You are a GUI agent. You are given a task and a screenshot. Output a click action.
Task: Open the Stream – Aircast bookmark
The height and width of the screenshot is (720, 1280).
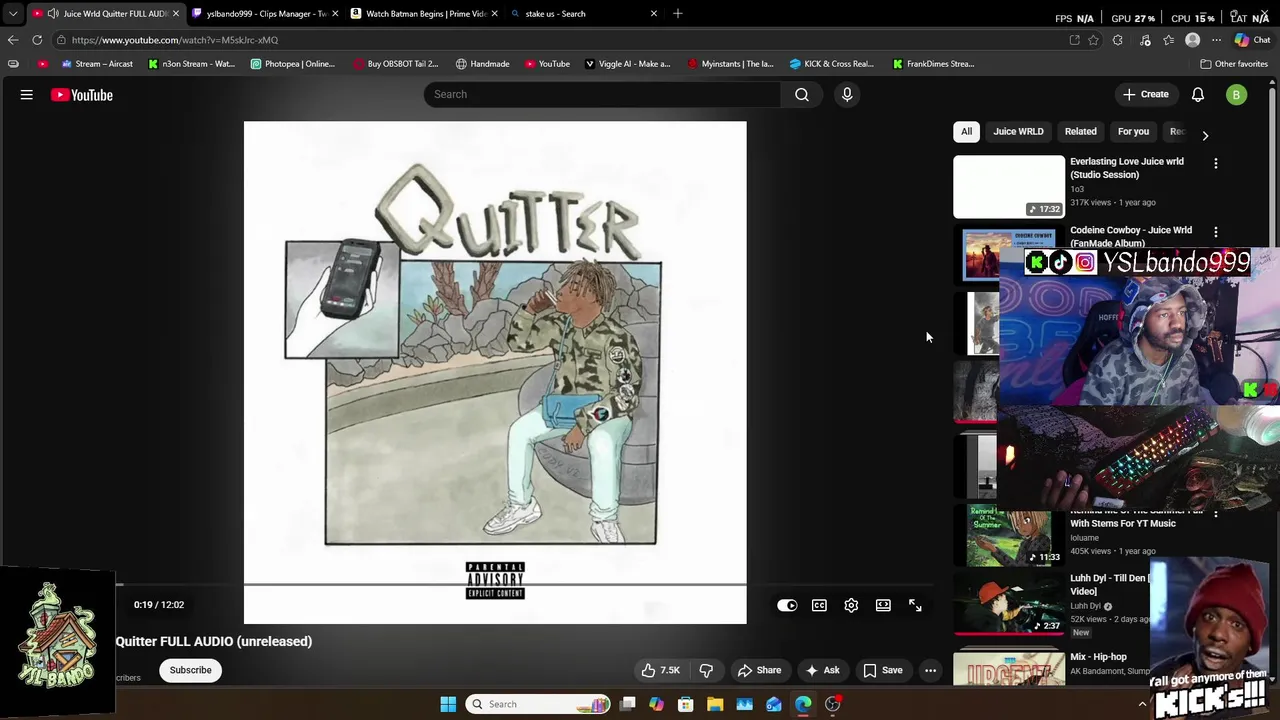point(97,64)
